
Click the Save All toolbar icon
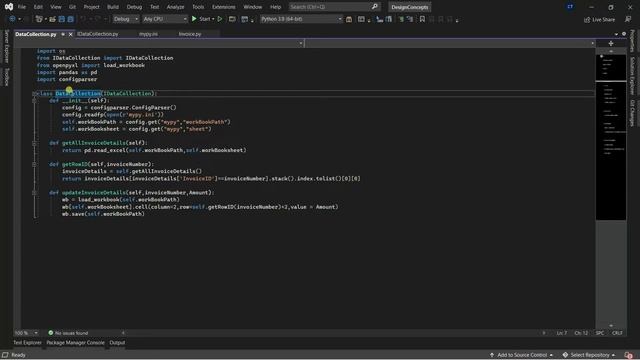[x=71, y=19]
